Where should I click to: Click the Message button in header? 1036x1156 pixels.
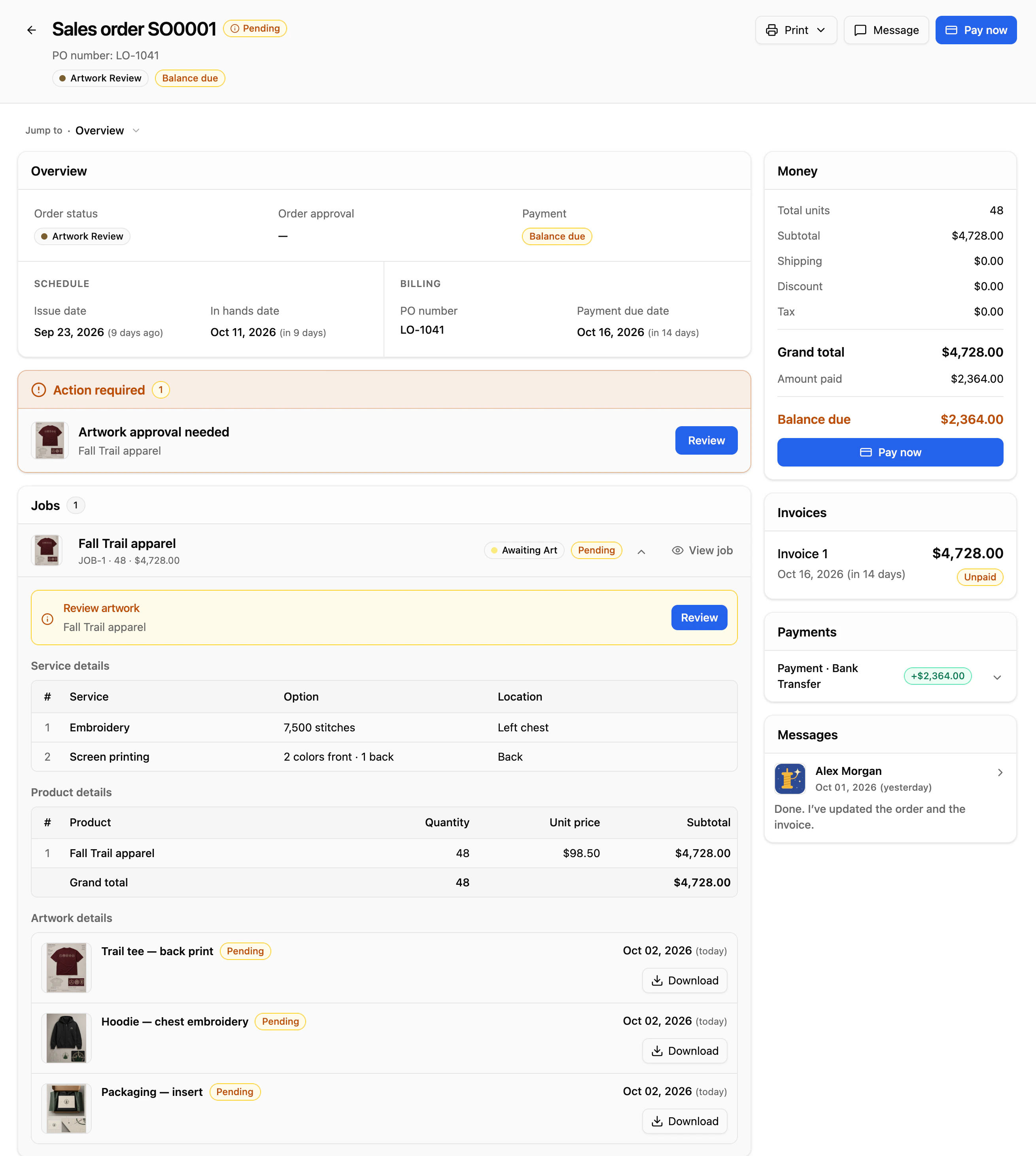(x=886, y=30)
